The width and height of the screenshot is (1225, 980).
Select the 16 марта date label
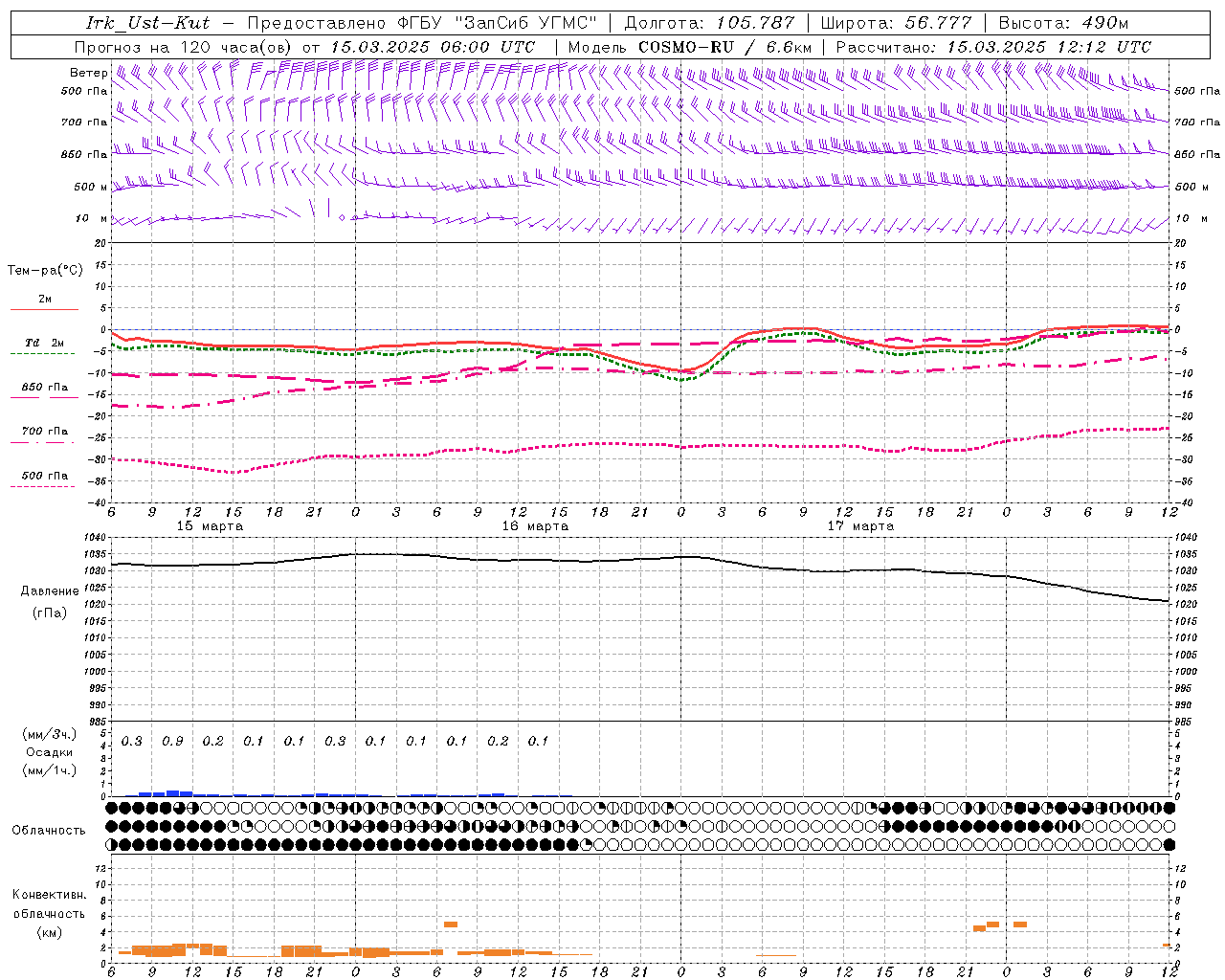[x=535, y=526]
